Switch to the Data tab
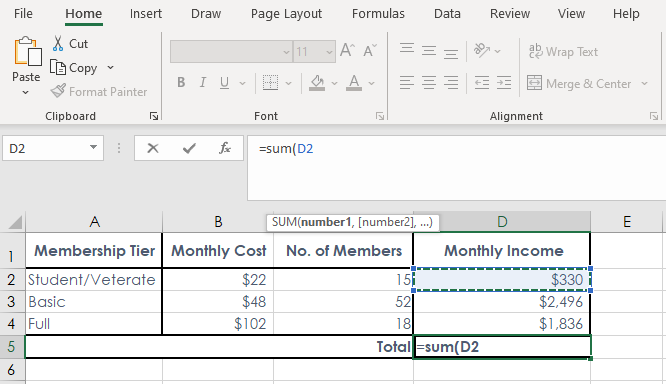The width and height of the screenshot is (666, 384). pos(447,14)
